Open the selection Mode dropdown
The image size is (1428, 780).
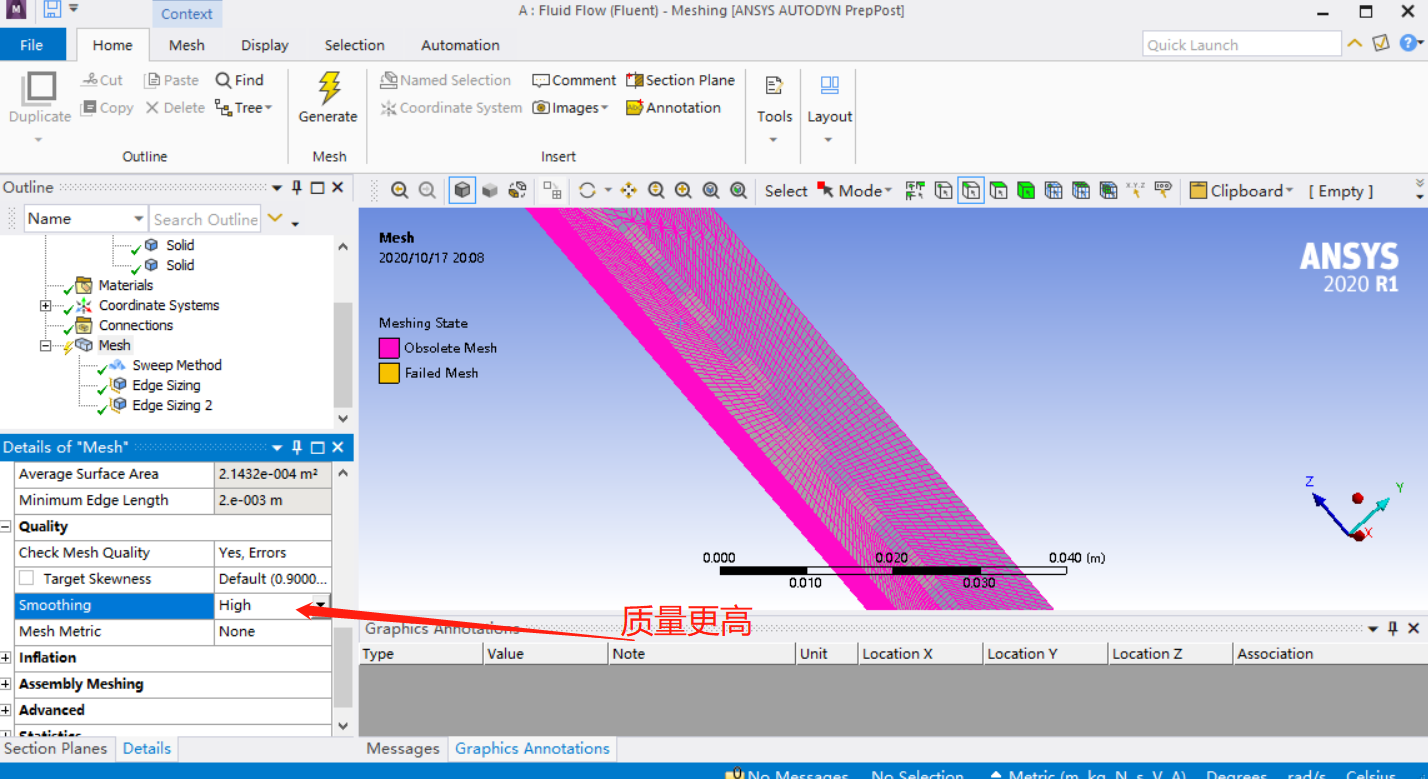click(854, 191)
